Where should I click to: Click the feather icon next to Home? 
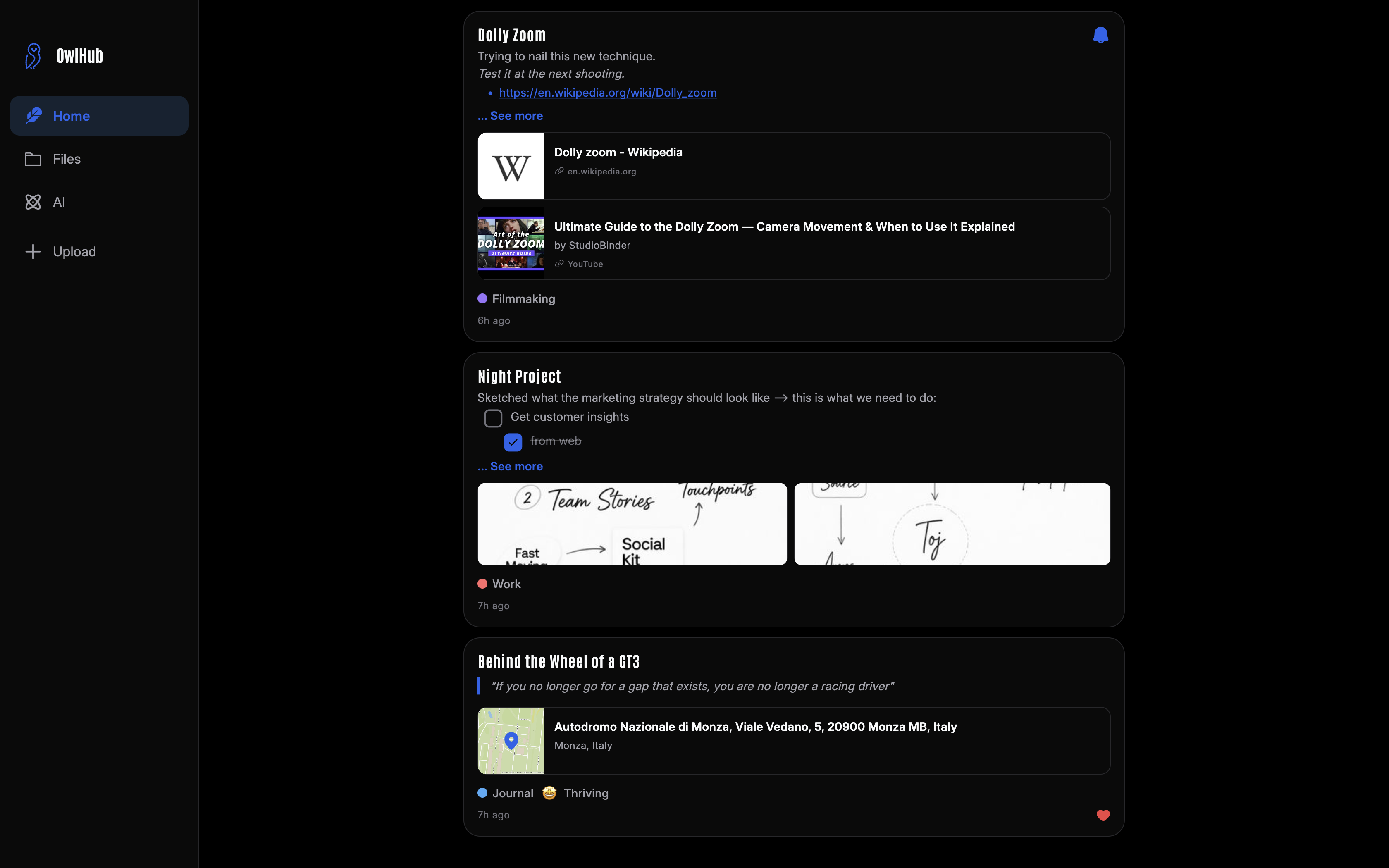33,115
